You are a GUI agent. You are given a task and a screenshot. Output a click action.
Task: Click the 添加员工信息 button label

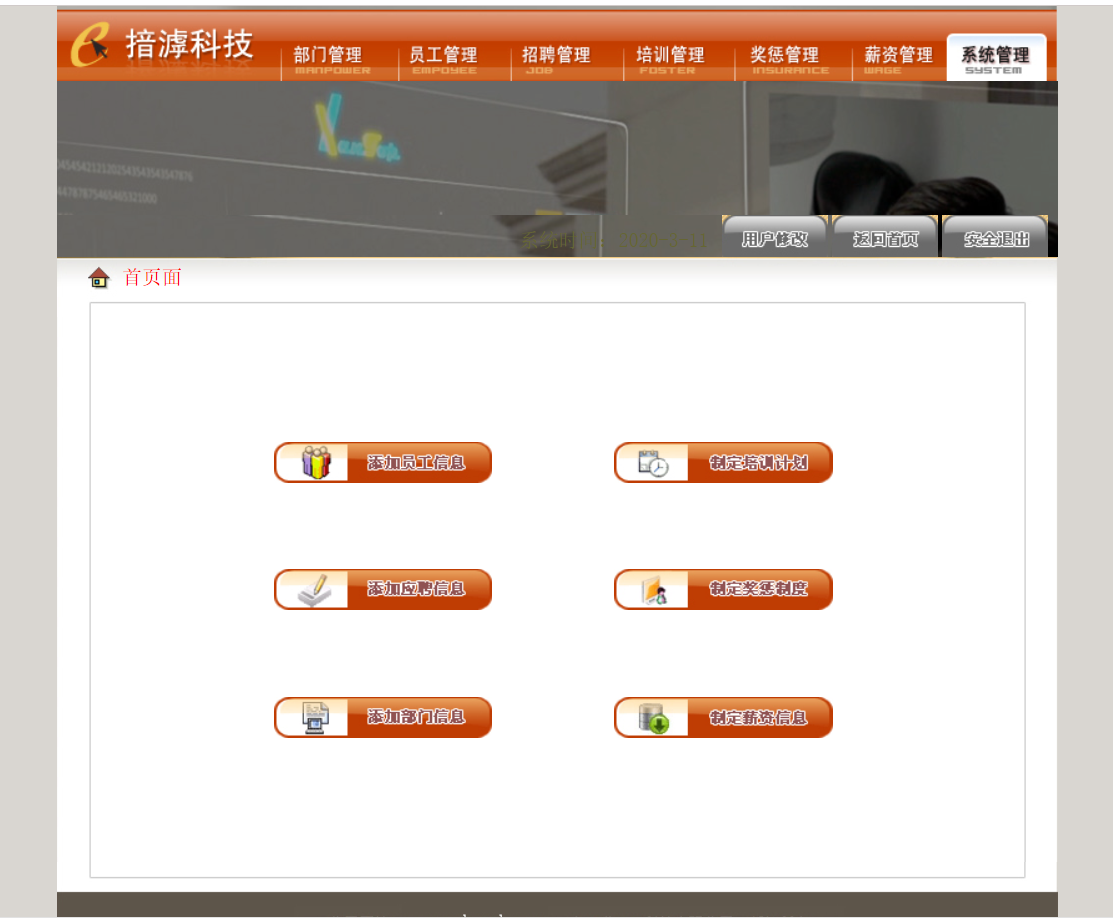tap(416, 463)
